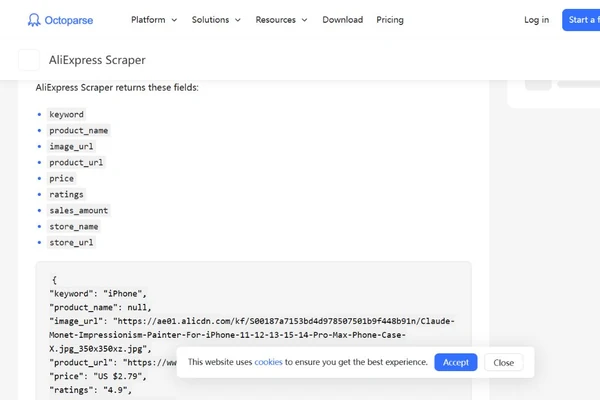This screenshot has width=600, height=400.
Task: Click the AliExpress Scraper heading
Action: point(97,60)
